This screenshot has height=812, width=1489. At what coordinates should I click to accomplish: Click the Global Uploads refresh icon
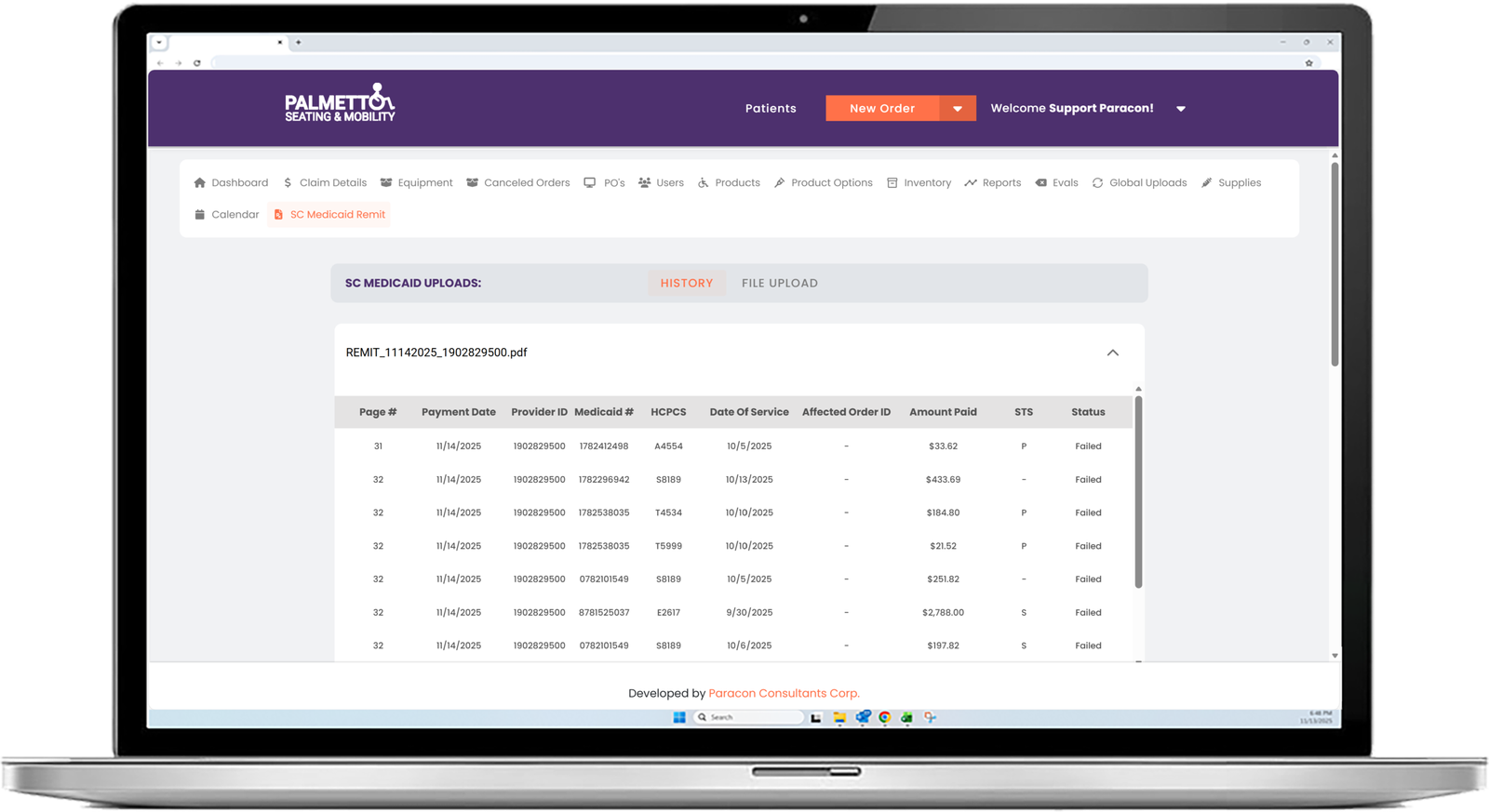coord(1097,183)
